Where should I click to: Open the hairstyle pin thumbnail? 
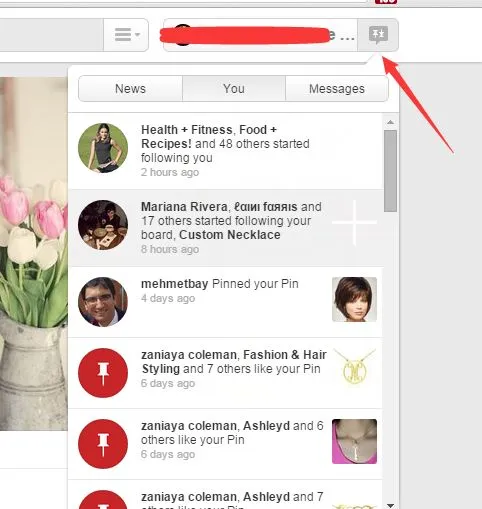(x=354, y=299)
